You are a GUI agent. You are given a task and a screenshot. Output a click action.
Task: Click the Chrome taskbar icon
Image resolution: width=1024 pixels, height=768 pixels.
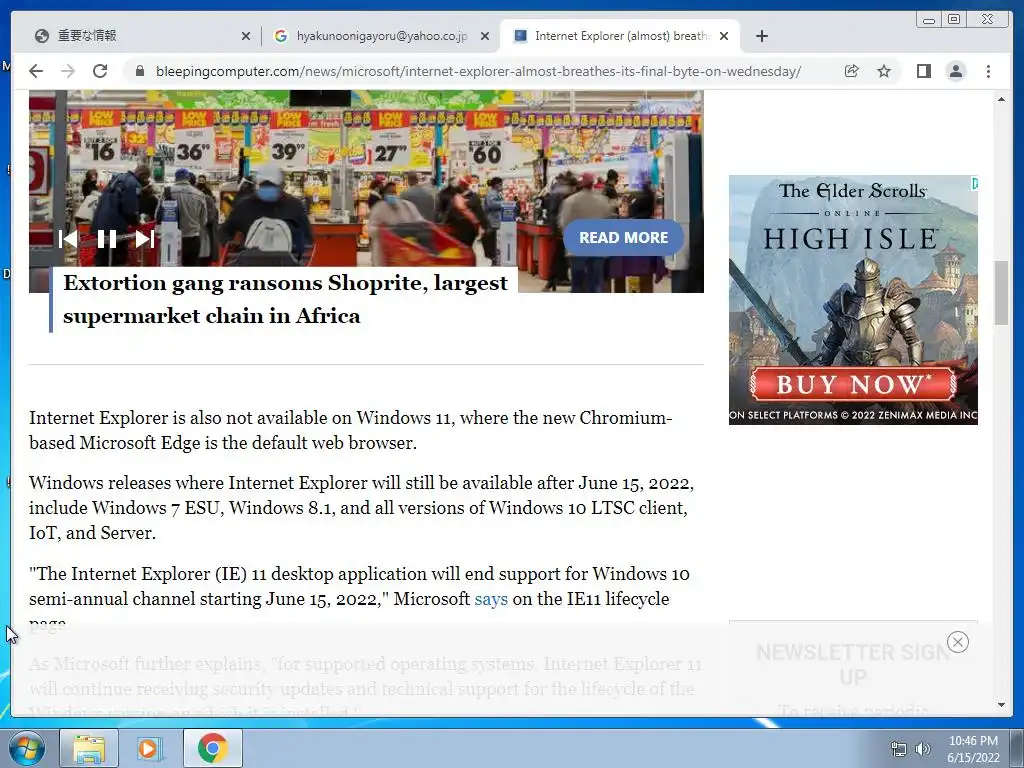click(213, 748)
